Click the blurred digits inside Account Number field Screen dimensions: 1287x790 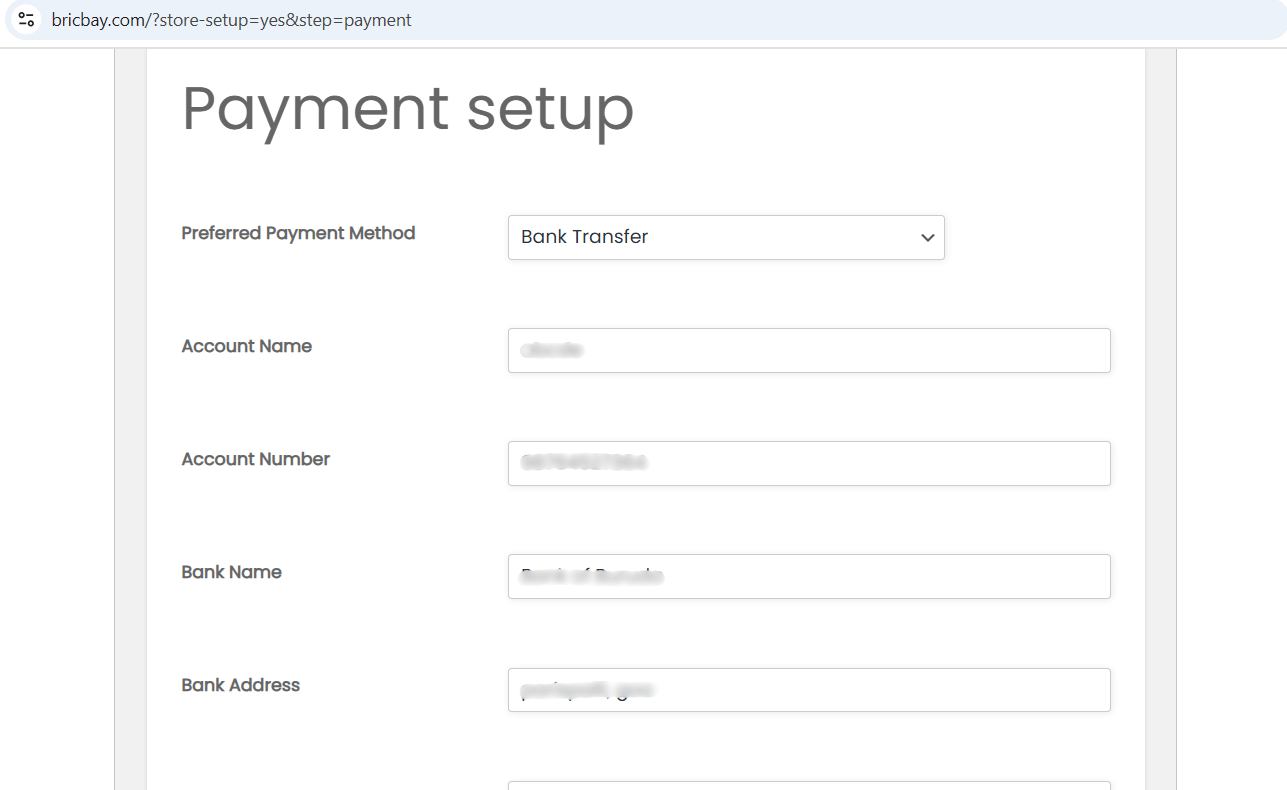click(x=584, y=463)
